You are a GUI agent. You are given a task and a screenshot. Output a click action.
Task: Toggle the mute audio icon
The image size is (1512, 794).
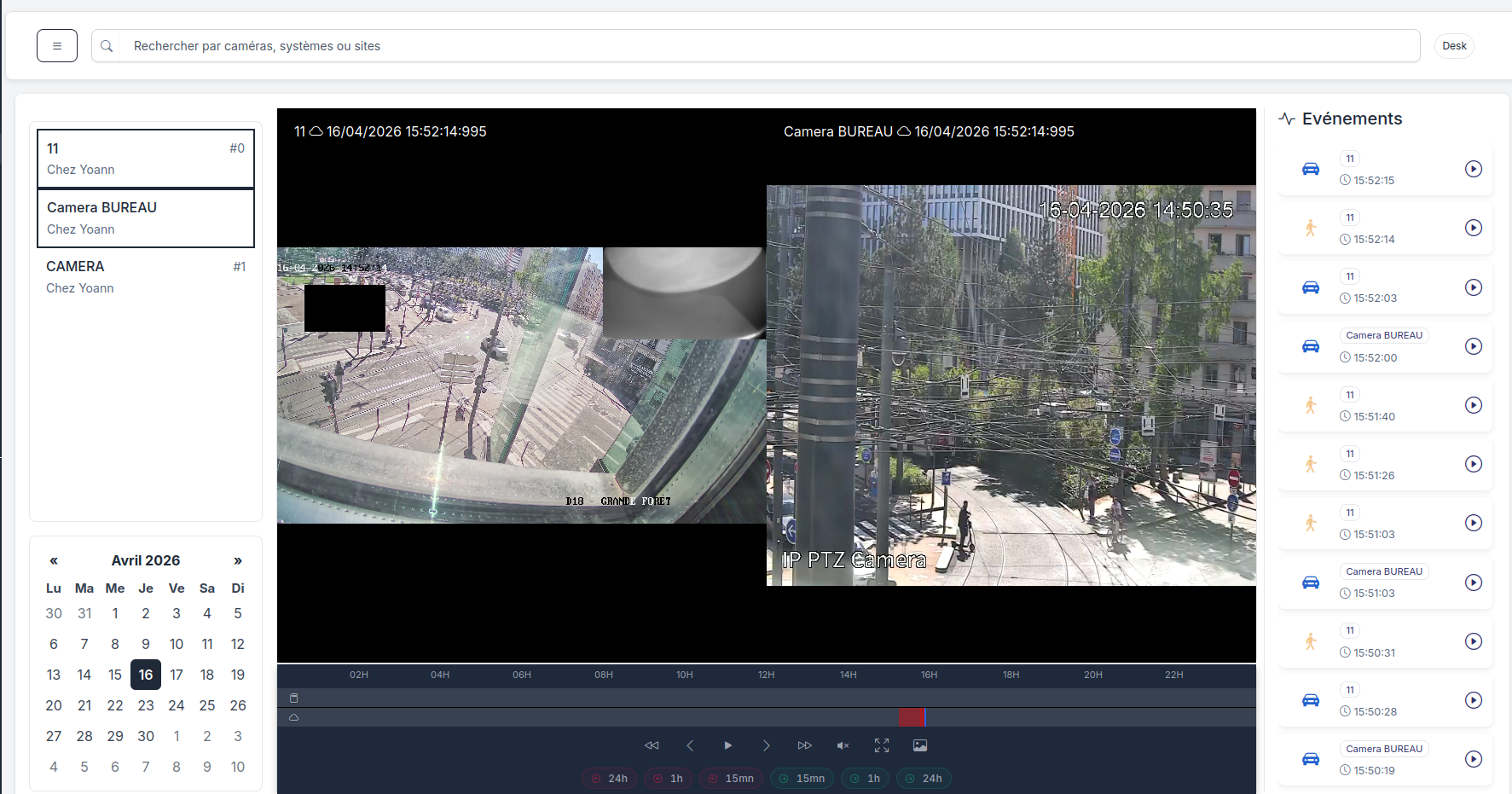843,745
